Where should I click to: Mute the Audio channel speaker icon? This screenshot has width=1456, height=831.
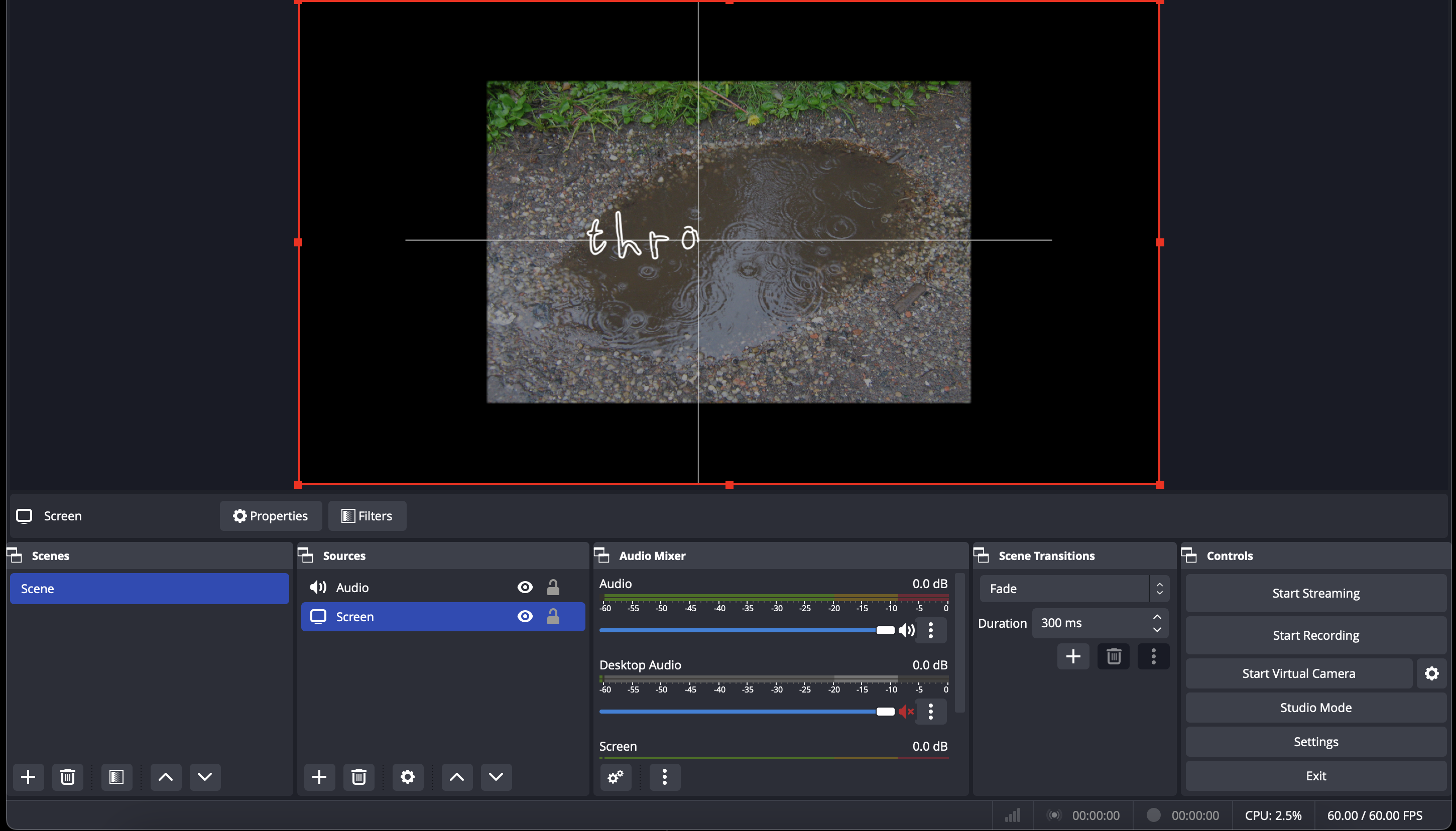906,630
